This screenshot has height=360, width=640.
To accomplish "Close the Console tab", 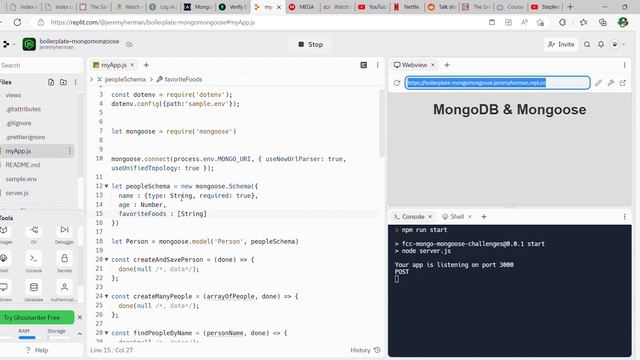I will [x=430, y=217].
